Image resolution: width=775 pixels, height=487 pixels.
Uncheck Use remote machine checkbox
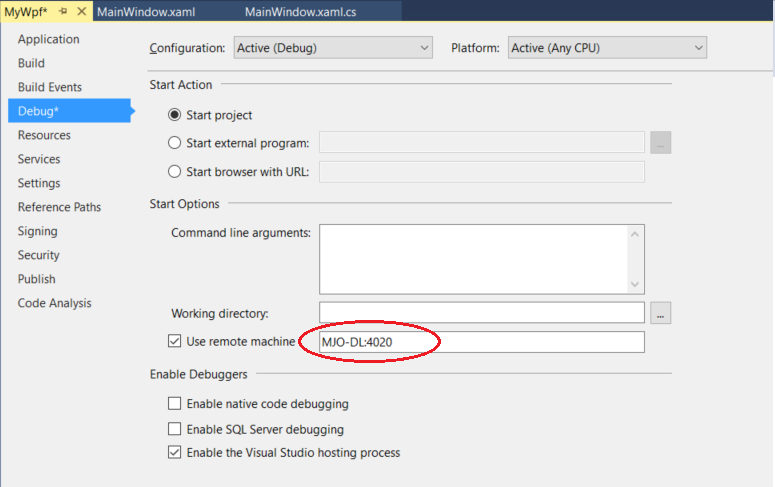pos(175,342)
